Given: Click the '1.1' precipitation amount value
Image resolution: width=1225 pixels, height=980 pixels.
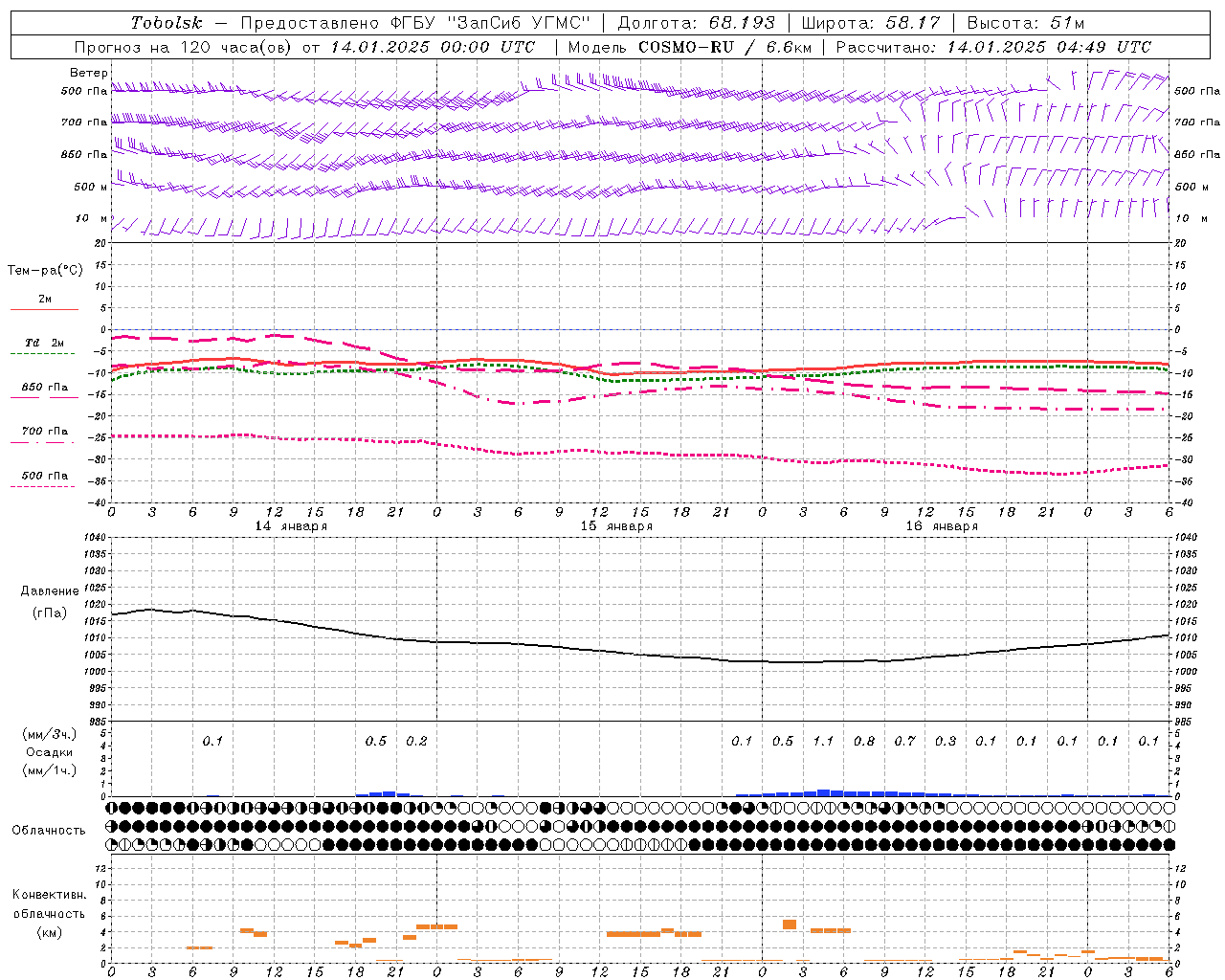Looking at the screenshot, I should pyautogui.click(x=823, y=741).
